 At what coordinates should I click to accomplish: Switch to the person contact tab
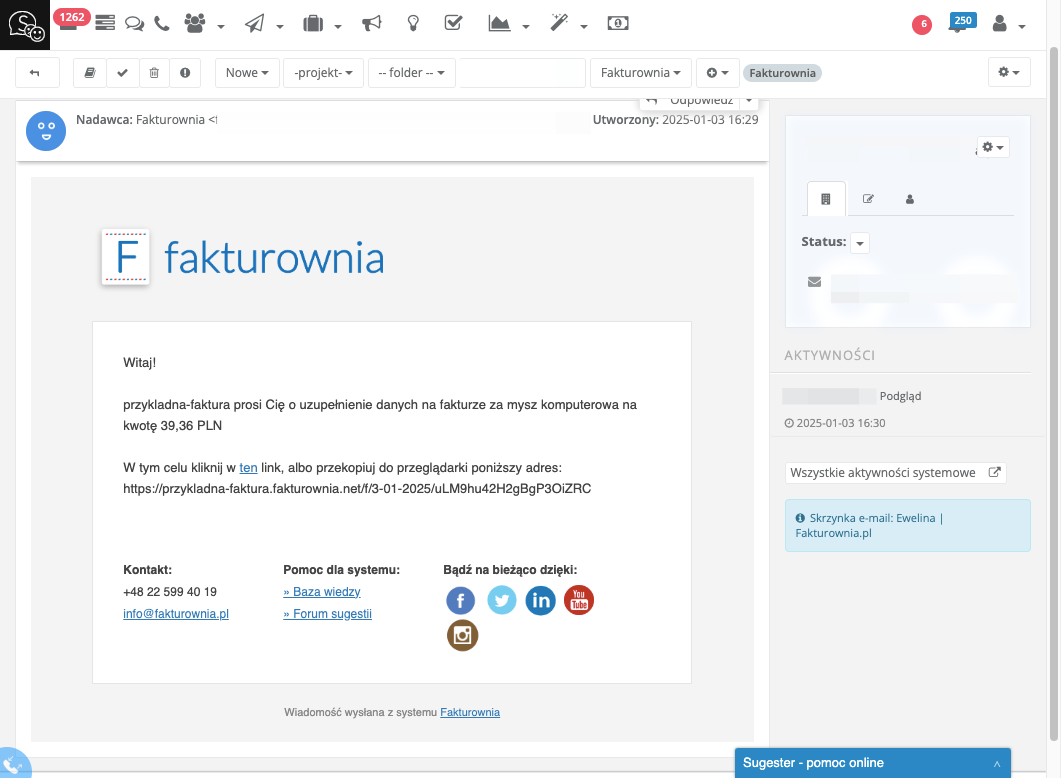pos(909,199)
